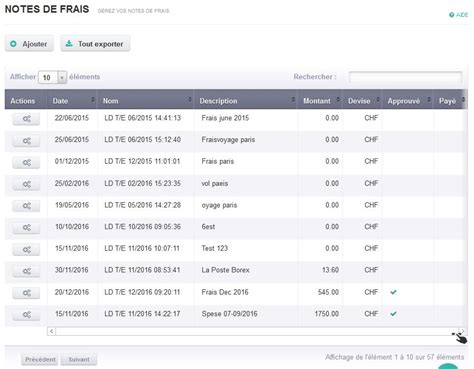Click description Spese 07-09/2016
Viewport: 474px width, 369px height.
point(229,314)
